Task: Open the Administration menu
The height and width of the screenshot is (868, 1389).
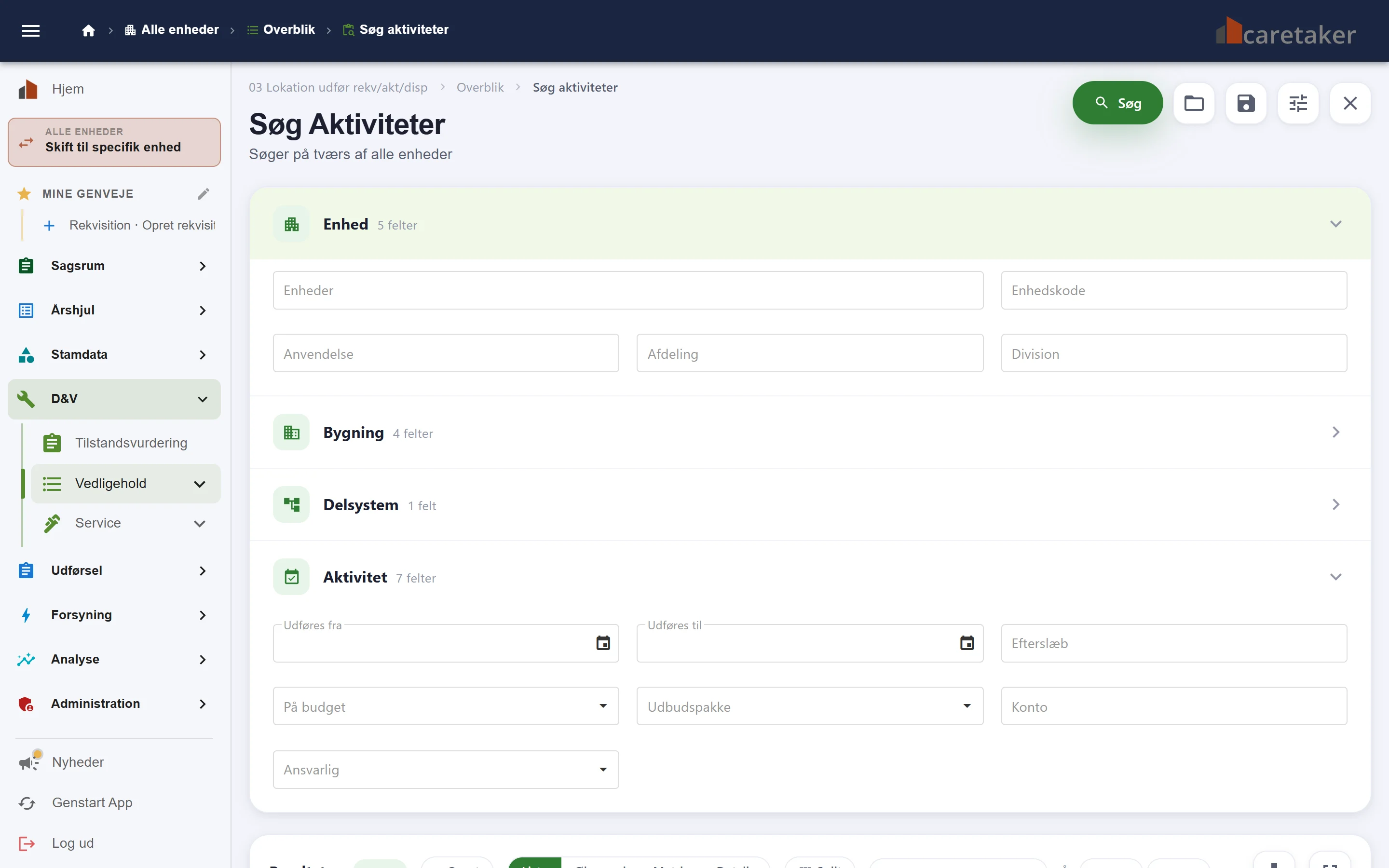Action: coord(114,704)
